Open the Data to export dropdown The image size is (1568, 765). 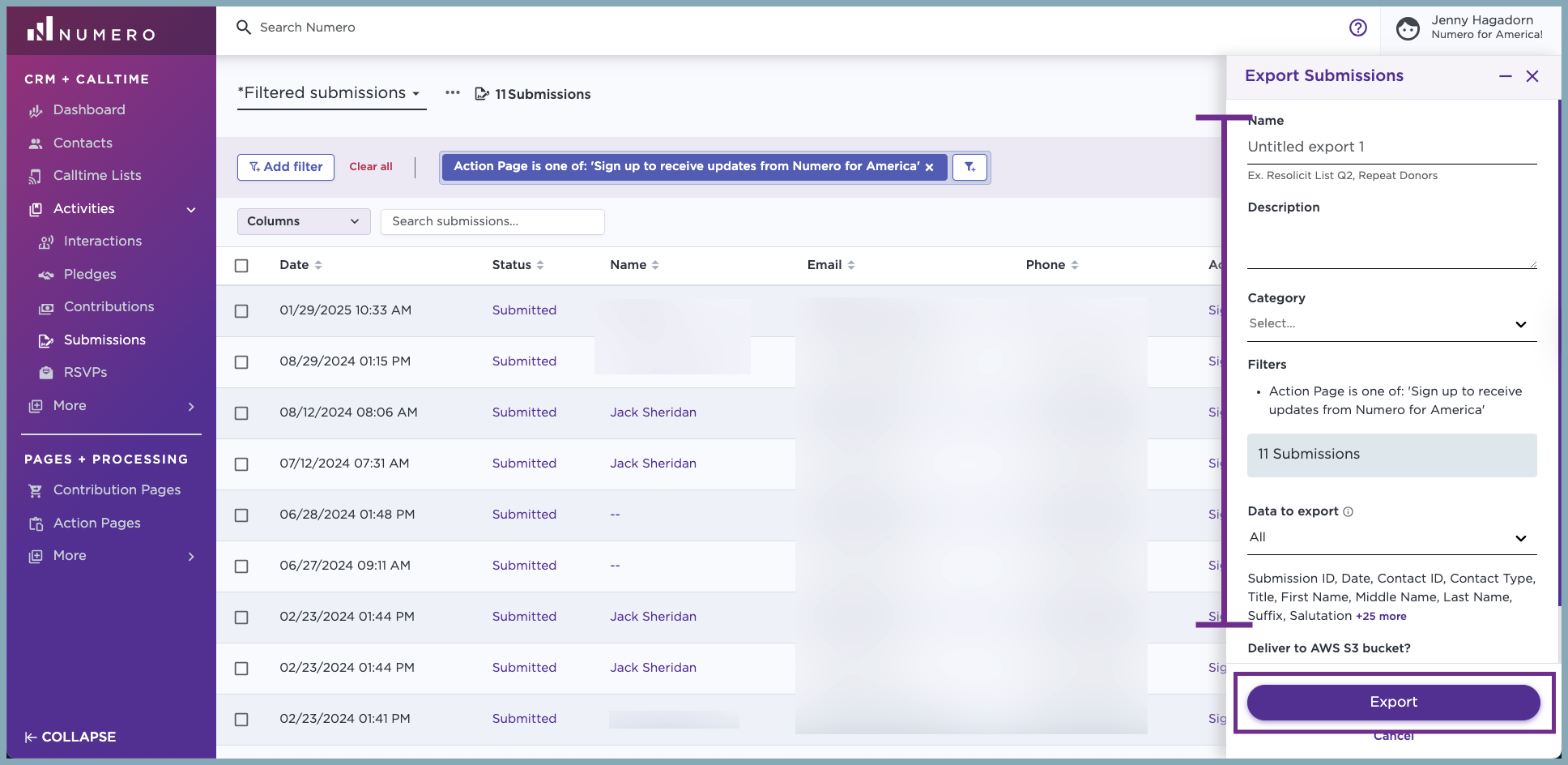(1391, 538)
